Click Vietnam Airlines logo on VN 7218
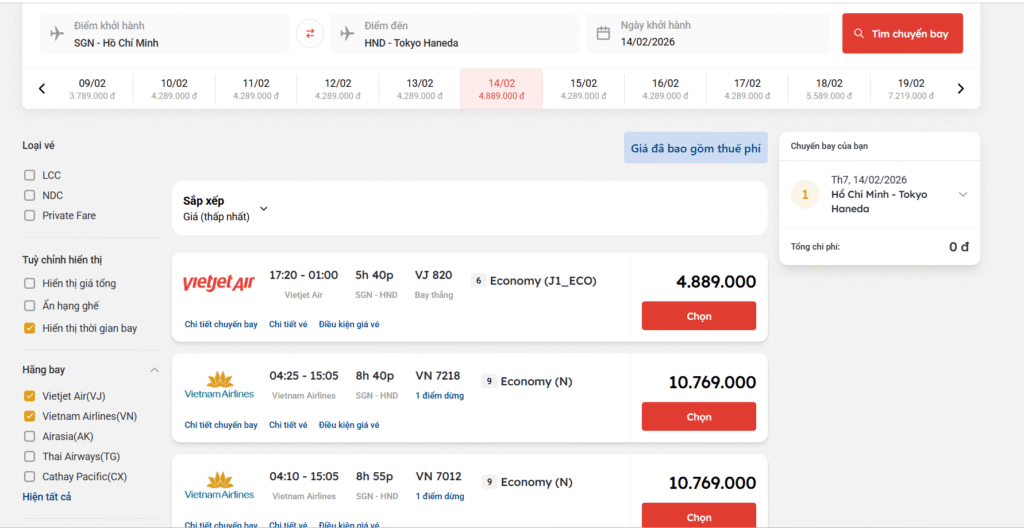Viewport: 1024px width, 528px height. [219, 384]
